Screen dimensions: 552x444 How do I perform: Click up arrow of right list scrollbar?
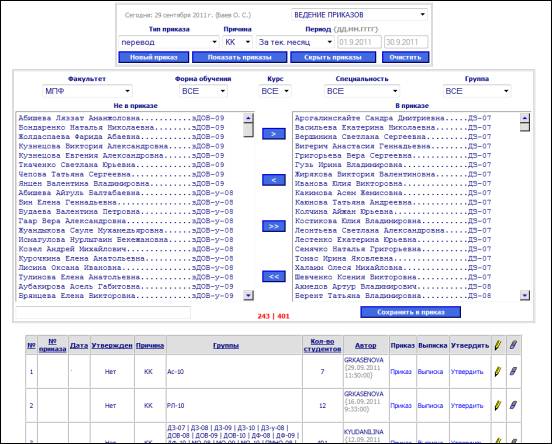(525, 118)
